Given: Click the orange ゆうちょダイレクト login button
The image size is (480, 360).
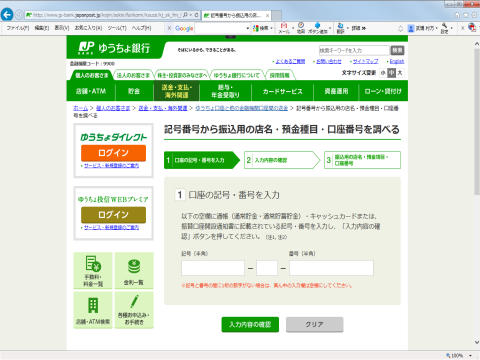Looking at the screenshot, I should coord(113,153).
